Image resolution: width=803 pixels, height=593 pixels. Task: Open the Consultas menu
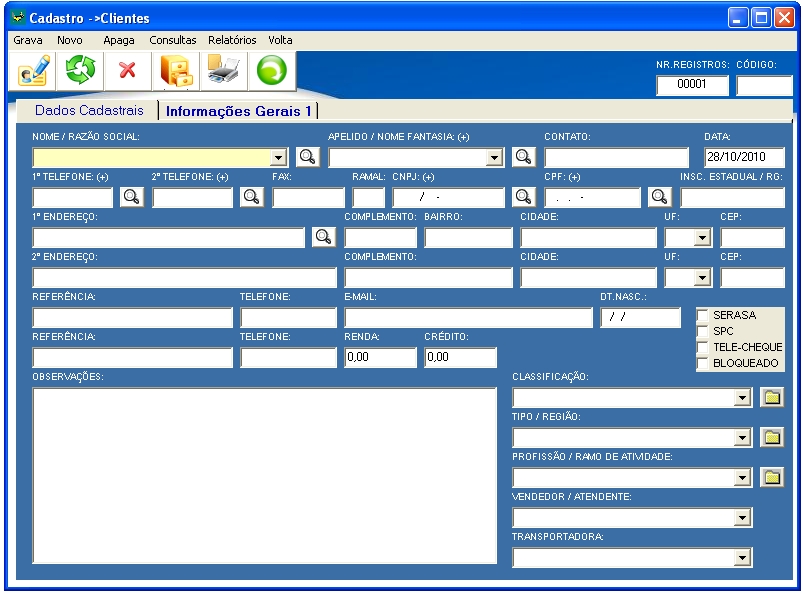(173, 40)
